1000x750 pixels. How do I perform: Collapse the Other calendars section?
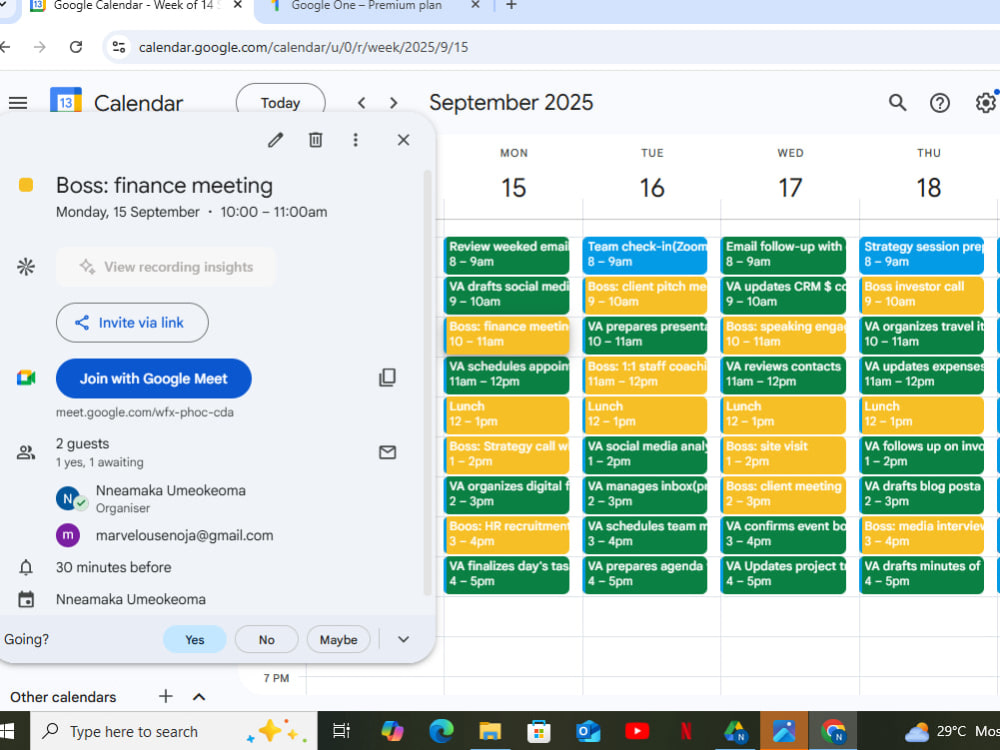[199, 696]
